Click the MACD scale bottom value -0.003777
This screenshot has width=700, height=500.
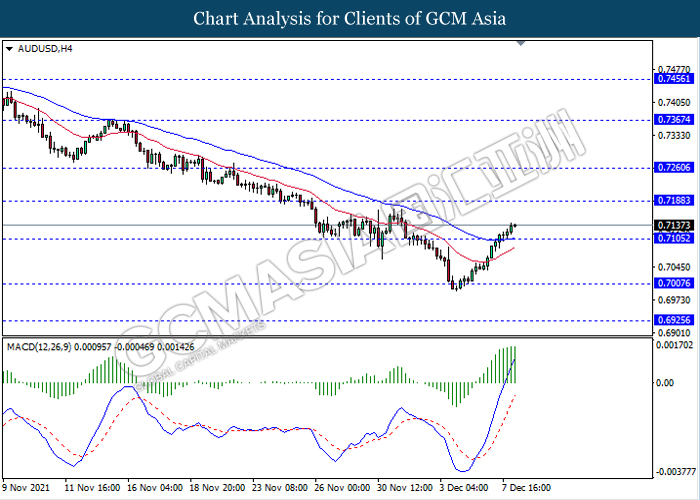point(676,472)
